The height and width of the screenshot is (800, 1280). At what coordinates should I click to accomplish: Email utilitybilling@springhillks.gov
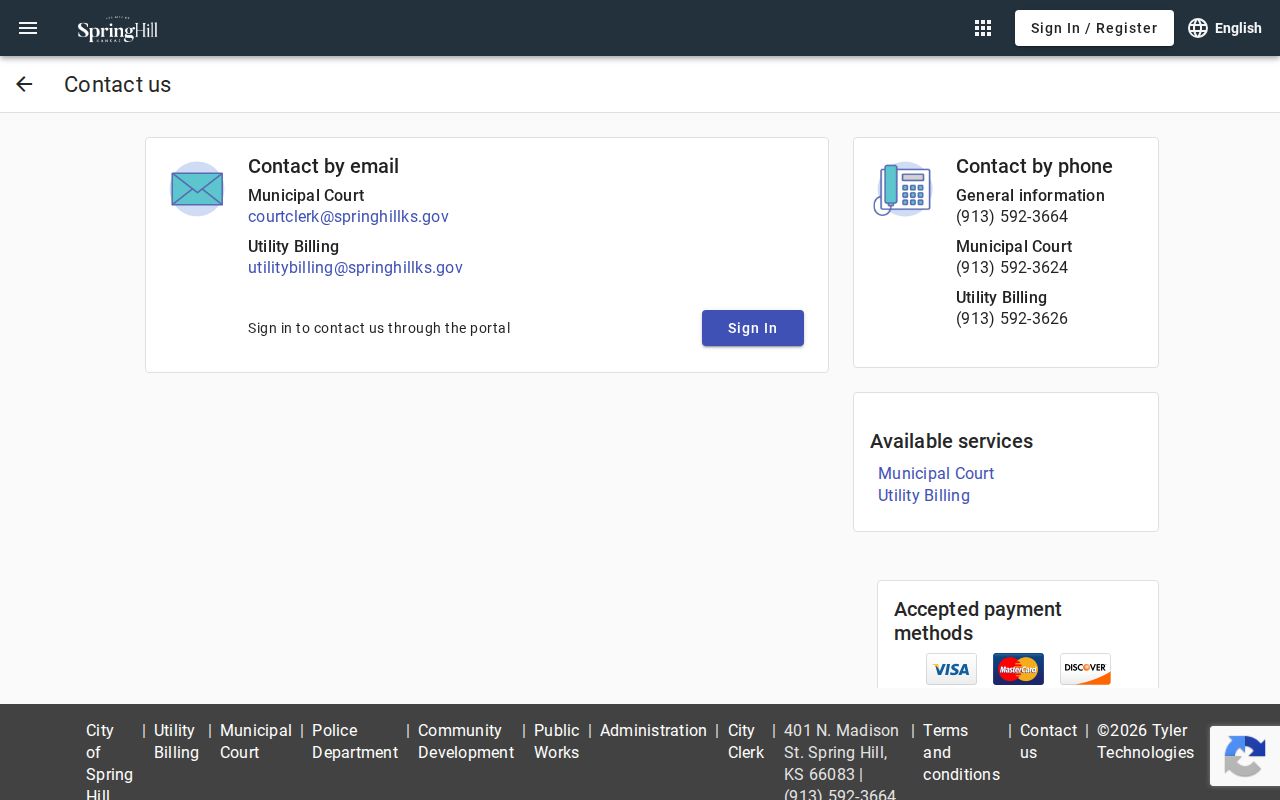pyautogui.click(x=355, y=267)
